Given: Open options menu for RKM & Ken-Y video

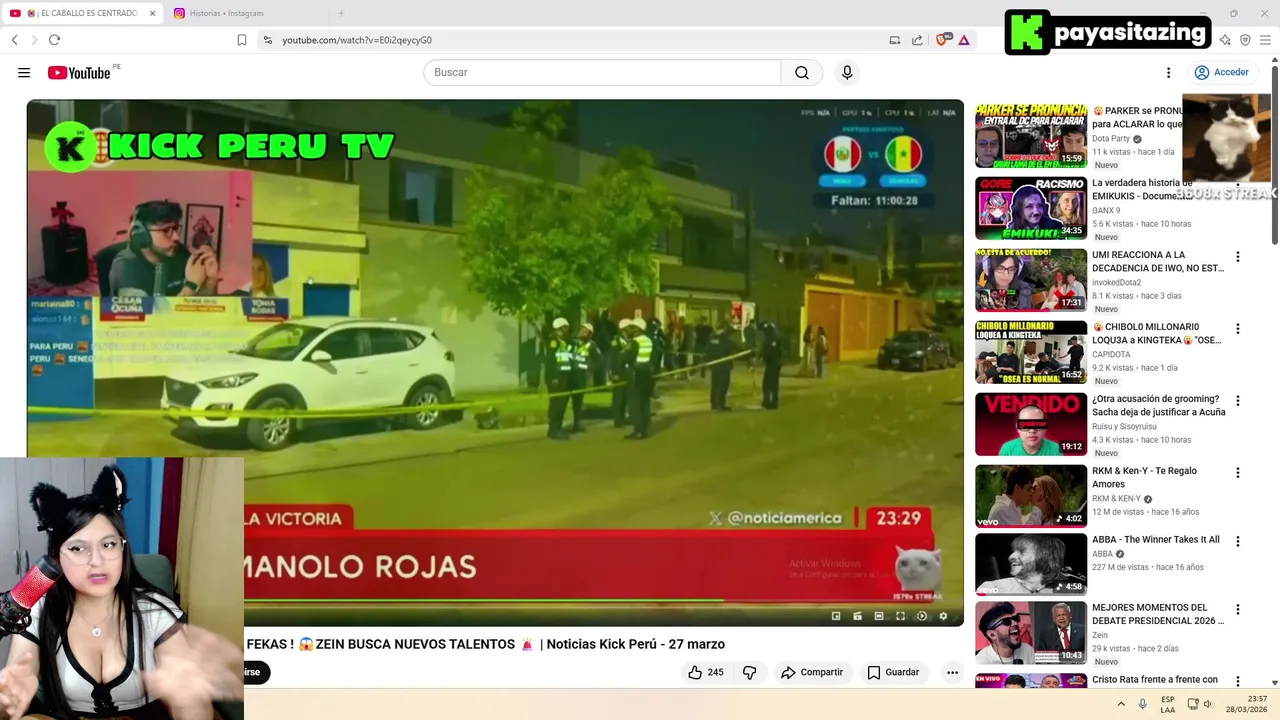Looking at the screenshot, I should click(1237, 473).
